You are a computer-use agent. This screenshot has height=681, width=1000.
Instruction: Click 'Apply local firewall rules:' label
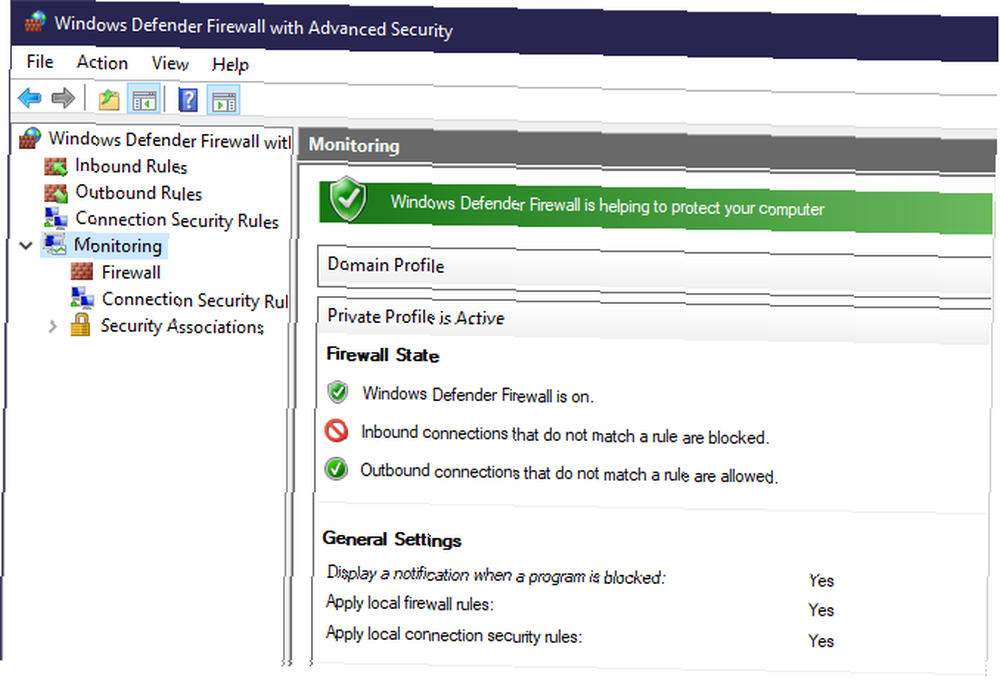(409, 603)
